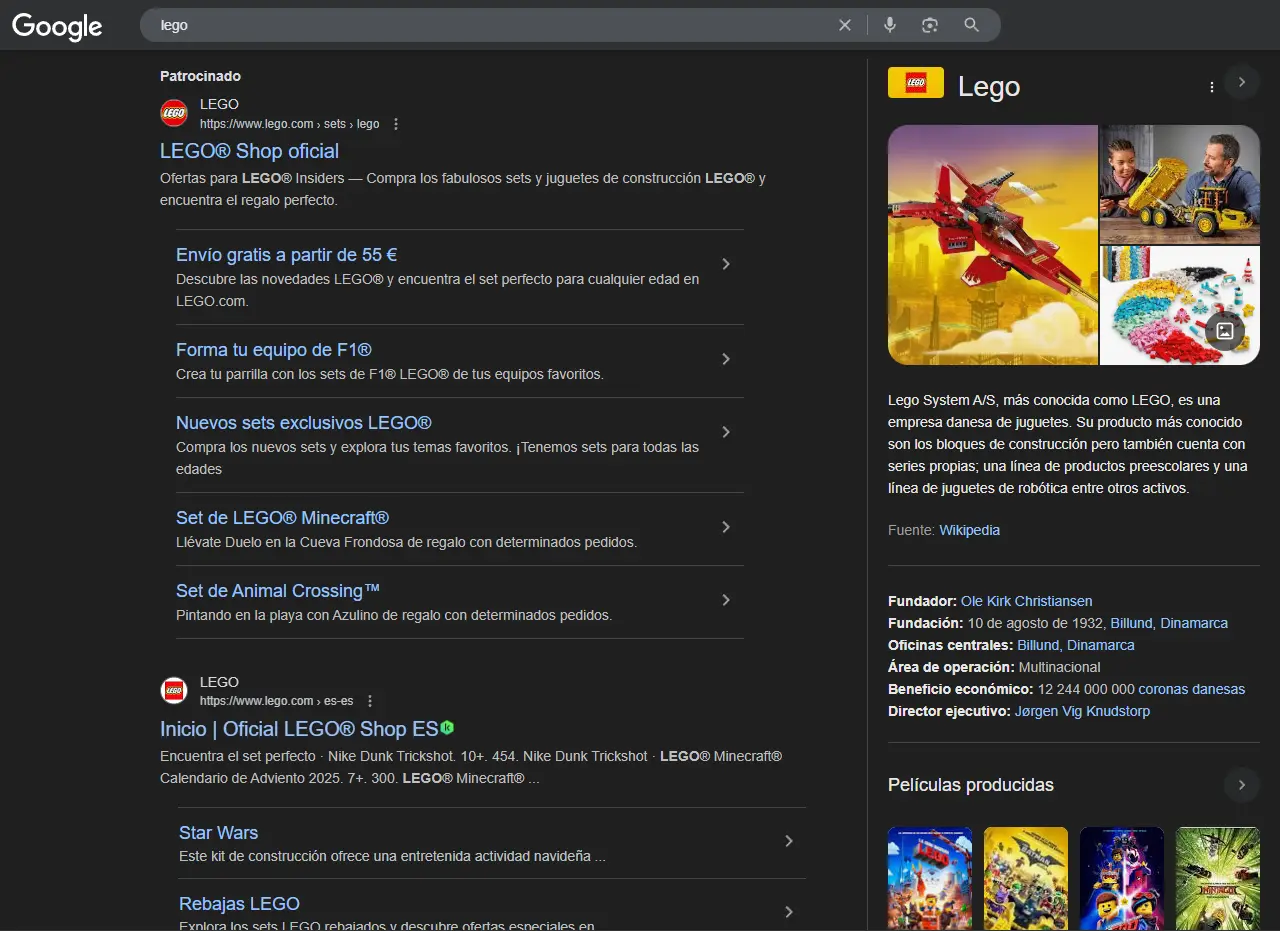Open three-dot menu beside sponsored lego.com URL
The image size is (1280, 931).
(x=396, y=124)
